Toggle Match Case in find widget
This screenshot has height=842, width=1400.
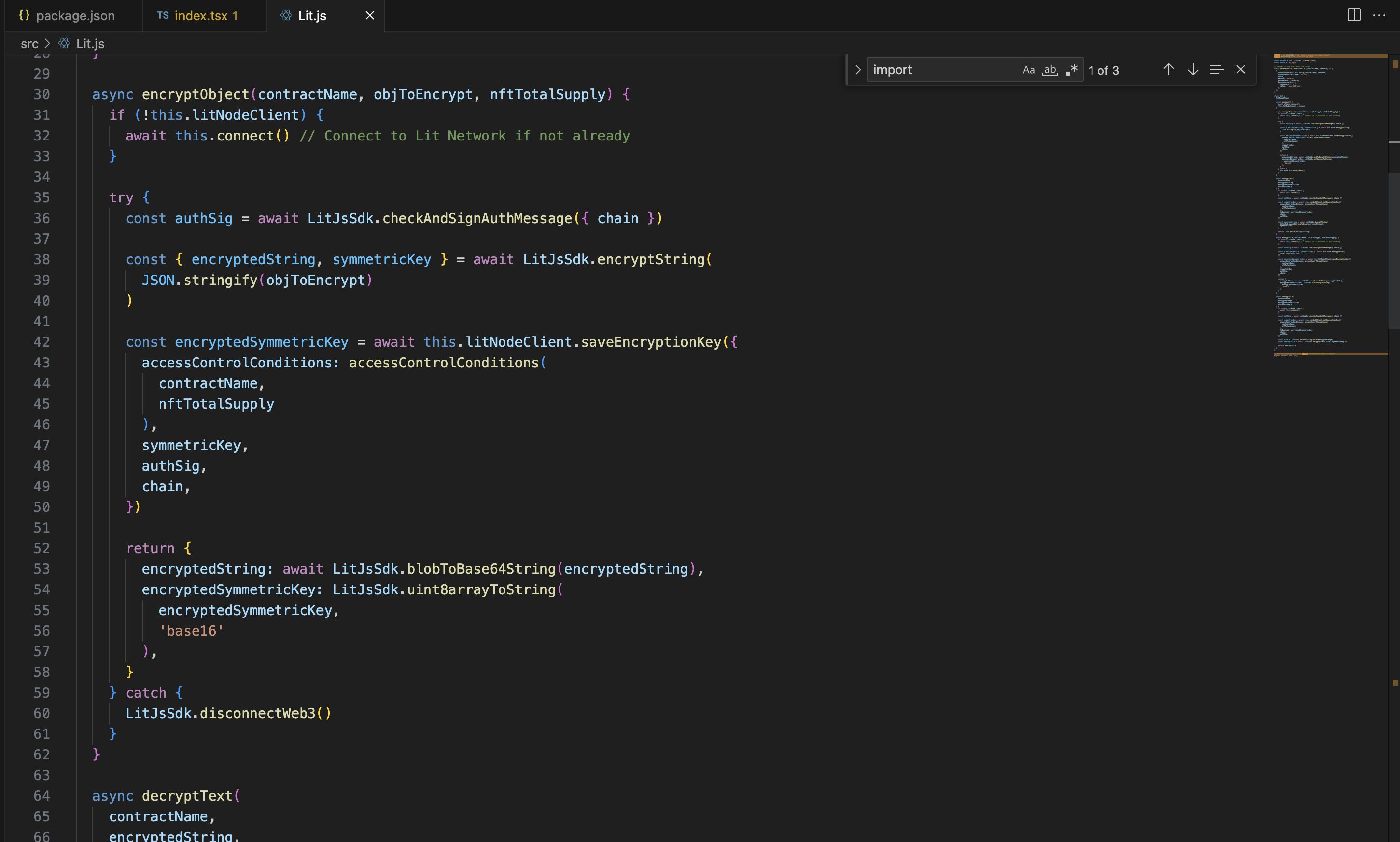click(1029, 70)
